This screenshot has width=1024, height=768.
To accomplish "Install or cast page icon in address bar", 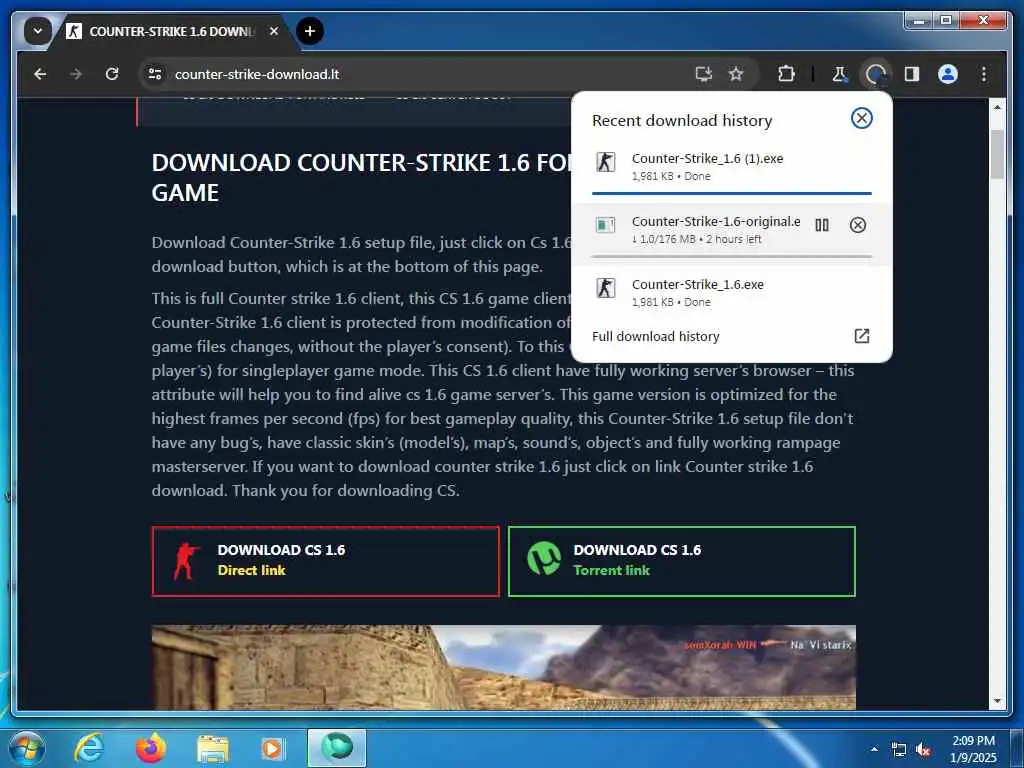I will (703, 74).
